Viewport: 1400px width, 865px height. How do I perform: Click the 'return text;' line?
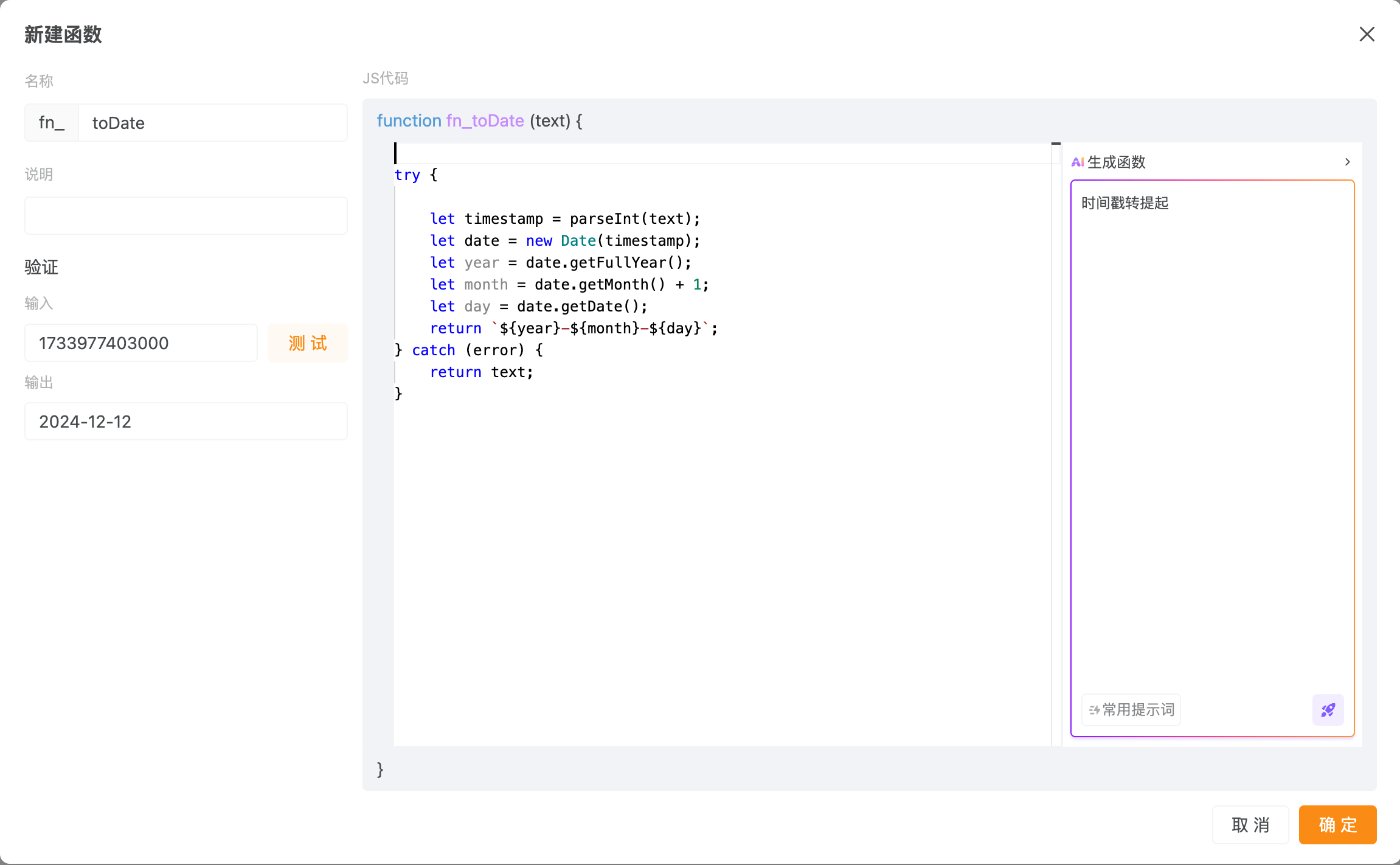point(482,372)
